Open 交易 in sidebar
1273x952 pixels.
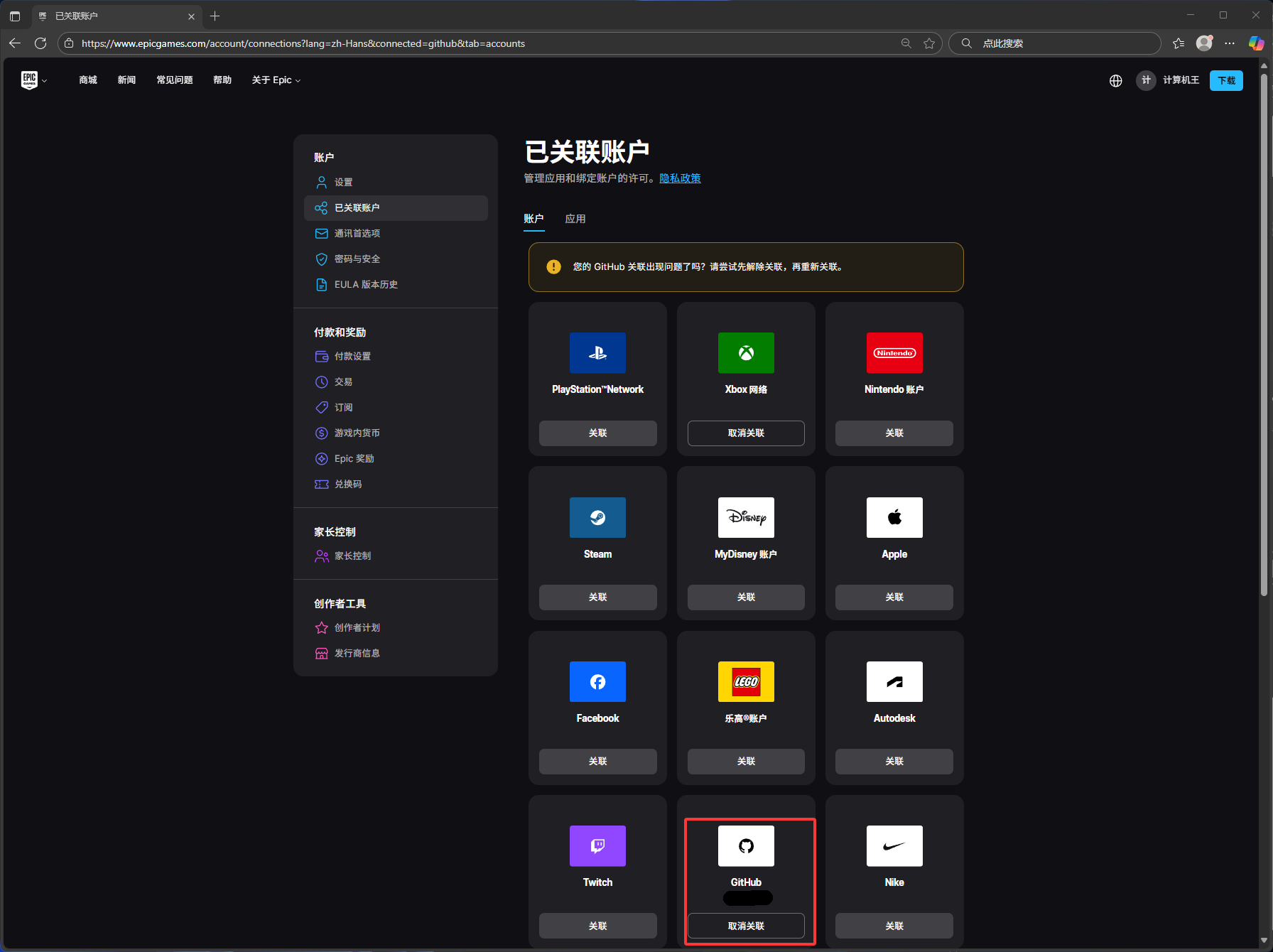[396, 382]
